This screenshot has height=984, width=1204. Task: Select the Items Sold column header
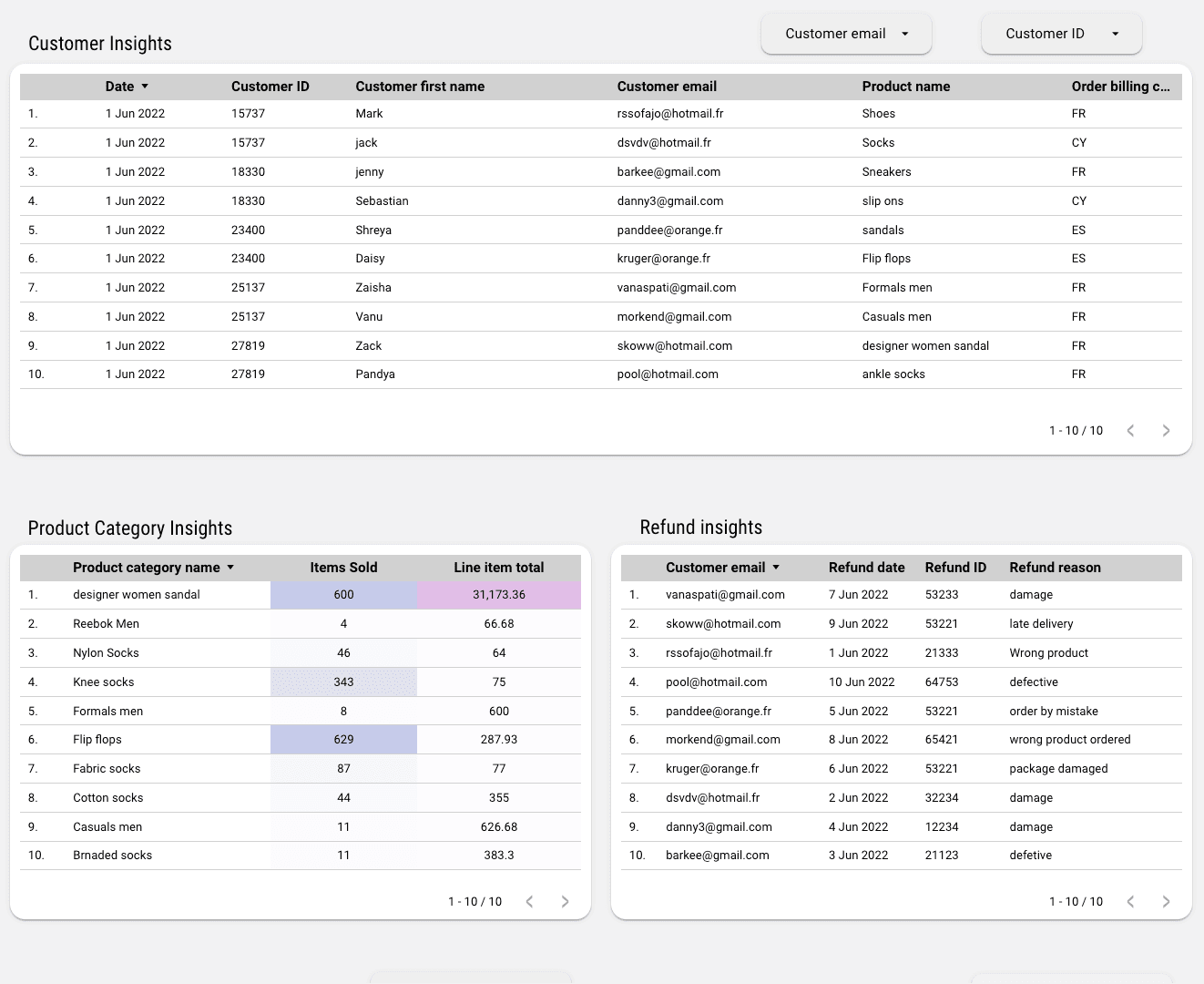[x=343, y=567]
